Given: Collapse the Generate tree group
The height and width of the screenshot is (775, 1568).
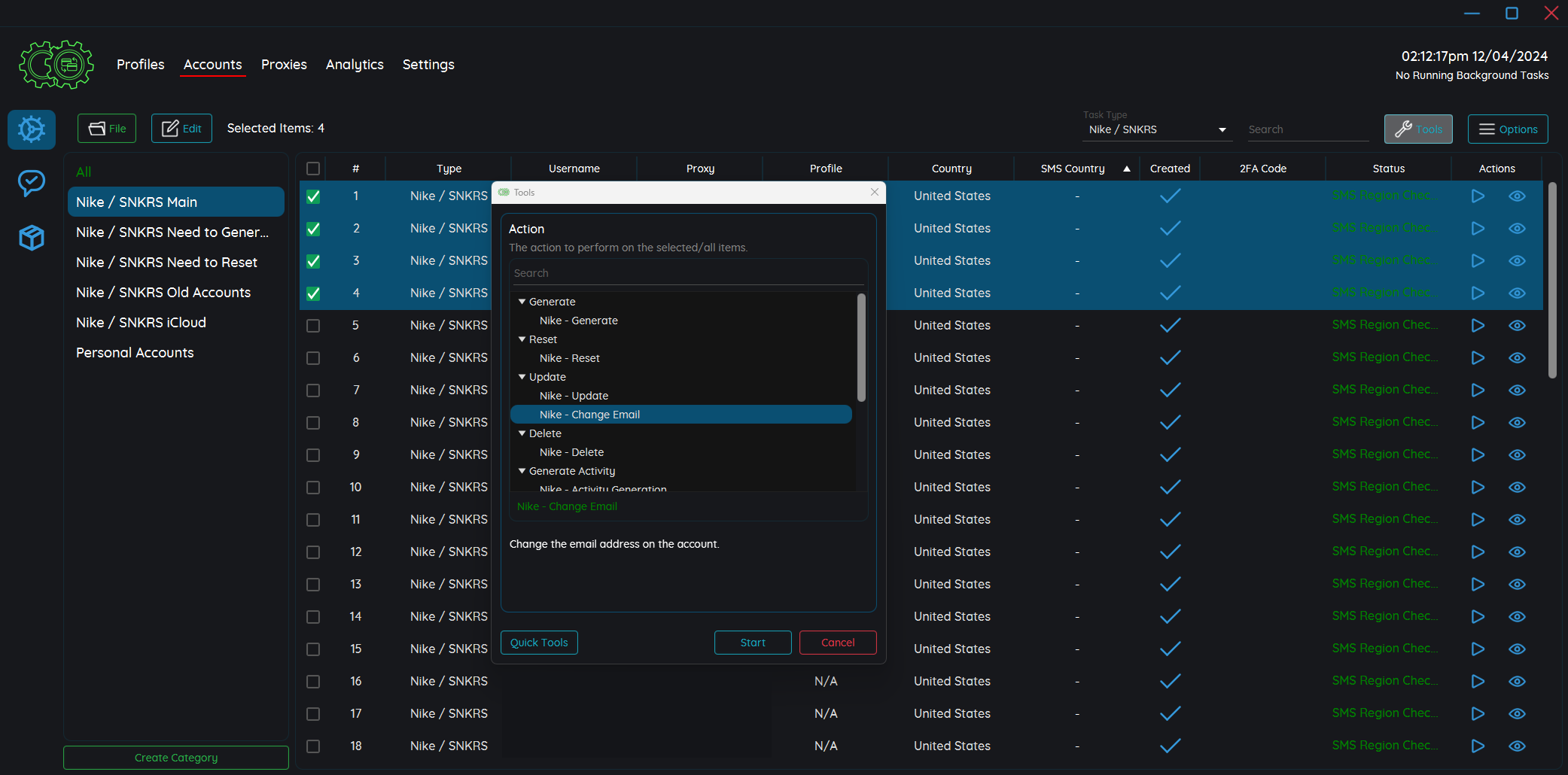Looking at the screenshot, I should pos(522,302).
